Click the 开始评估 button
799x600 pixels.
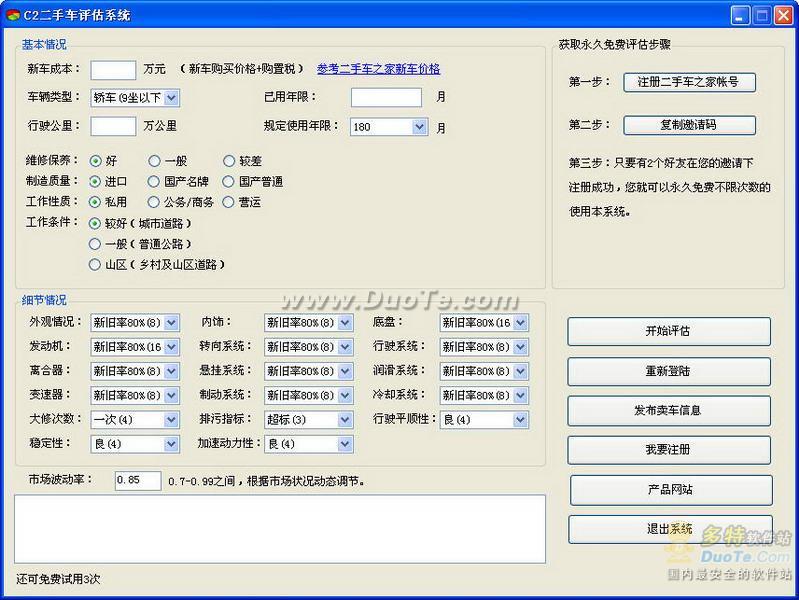click(669, 331)
